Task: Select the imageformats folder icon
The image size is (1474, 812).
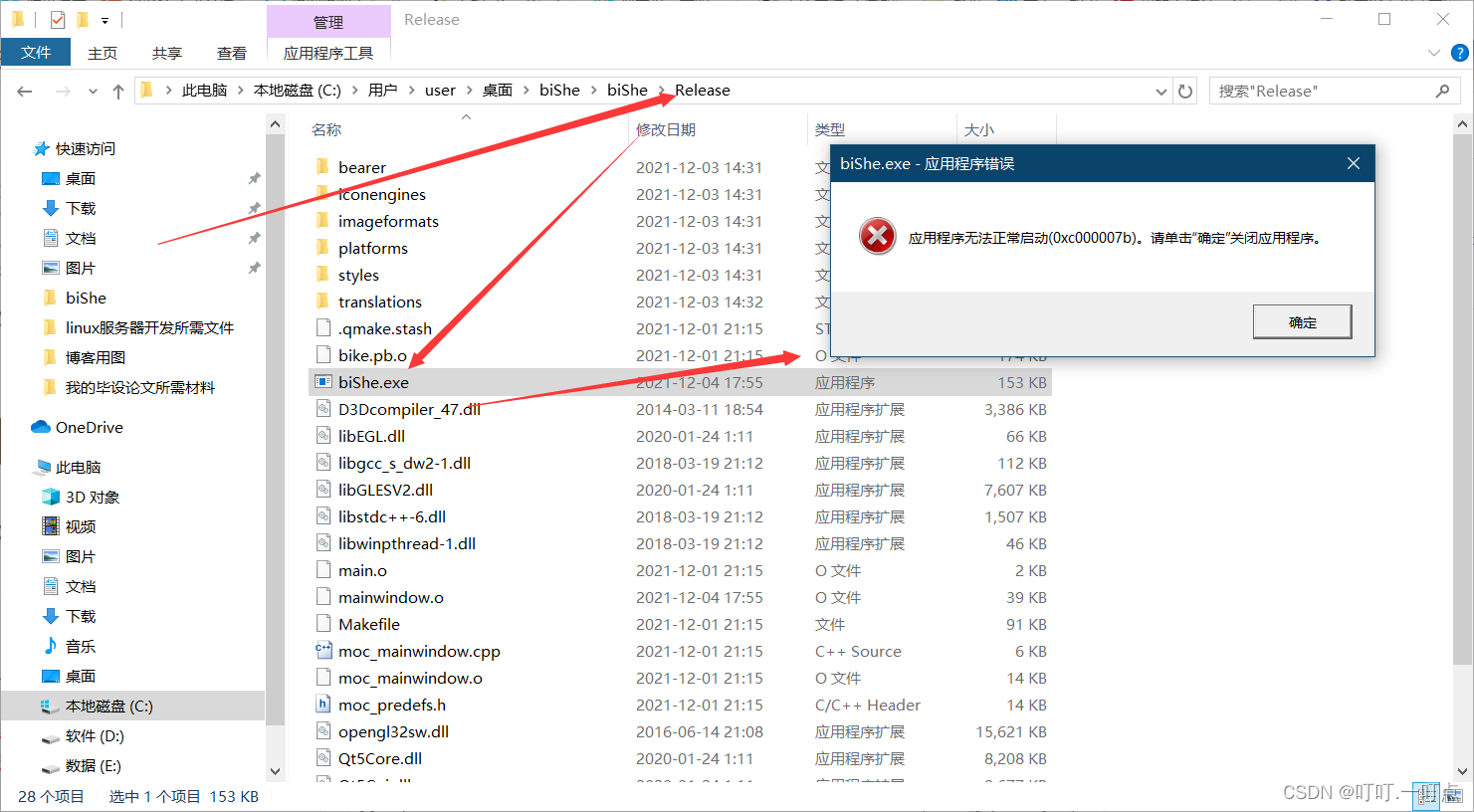Action: pos(322,221)
